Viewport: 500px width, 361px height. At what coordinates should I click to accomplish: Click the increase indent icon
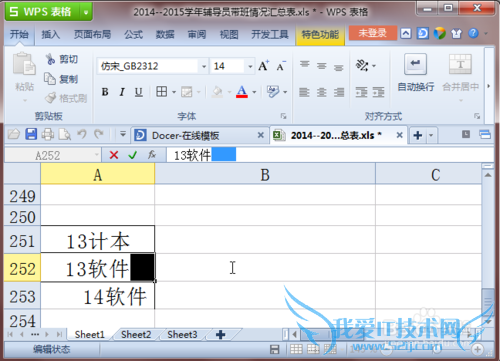[x=378, y=92]
